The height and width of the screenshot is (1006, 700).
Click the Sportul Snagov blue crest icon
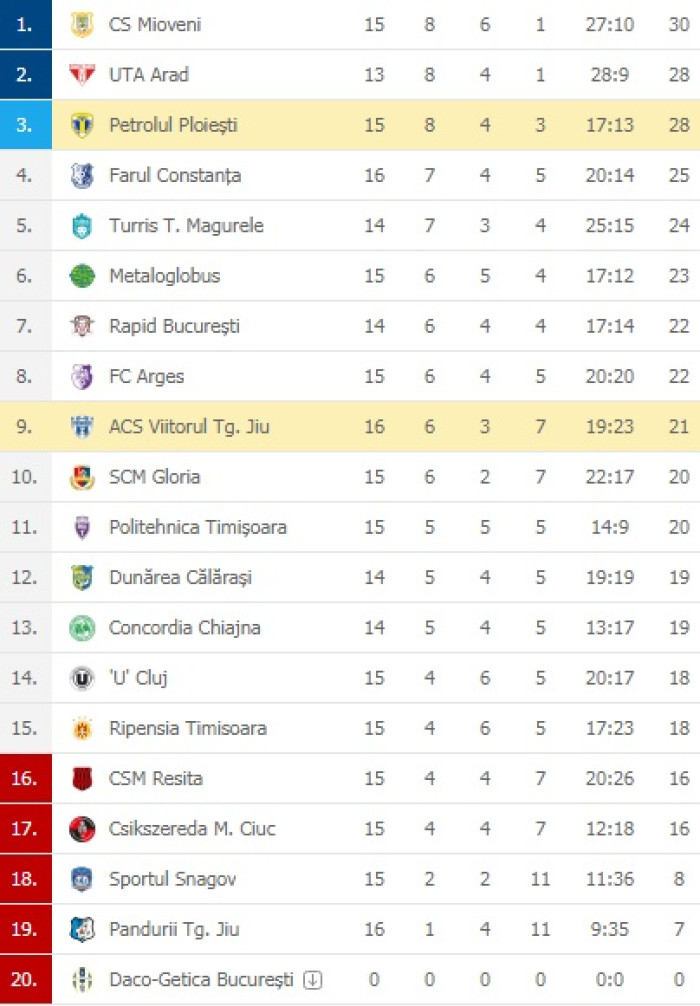(x=81, y=879)
